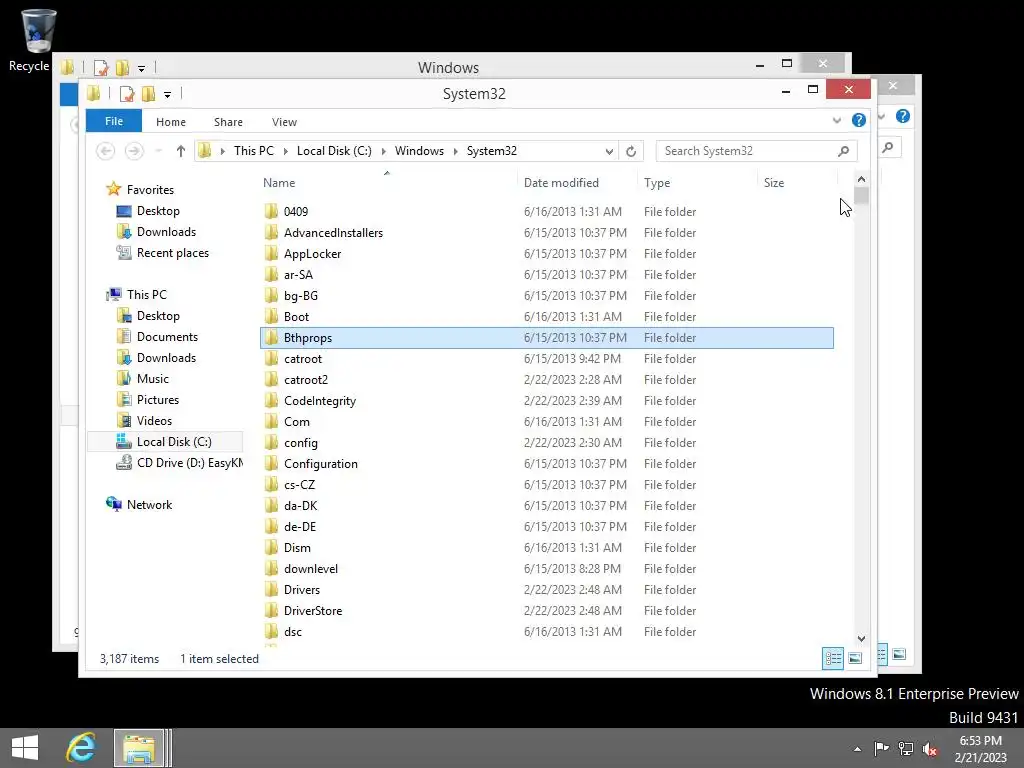Switch to Details view icon in status bar
The width and height of the screenshot is (1024, 768).
(833, 658)
